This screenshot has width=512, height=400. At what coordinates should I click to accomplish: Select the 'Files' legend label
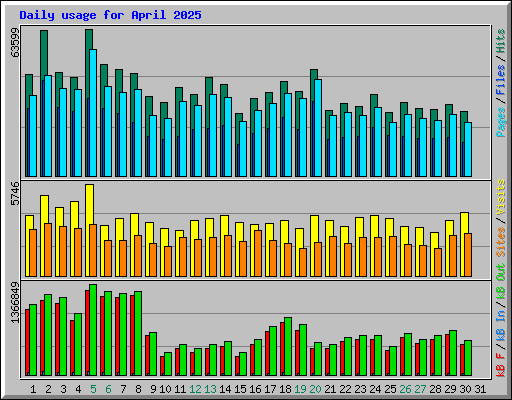pyautogui.click(x=501, y=79)
